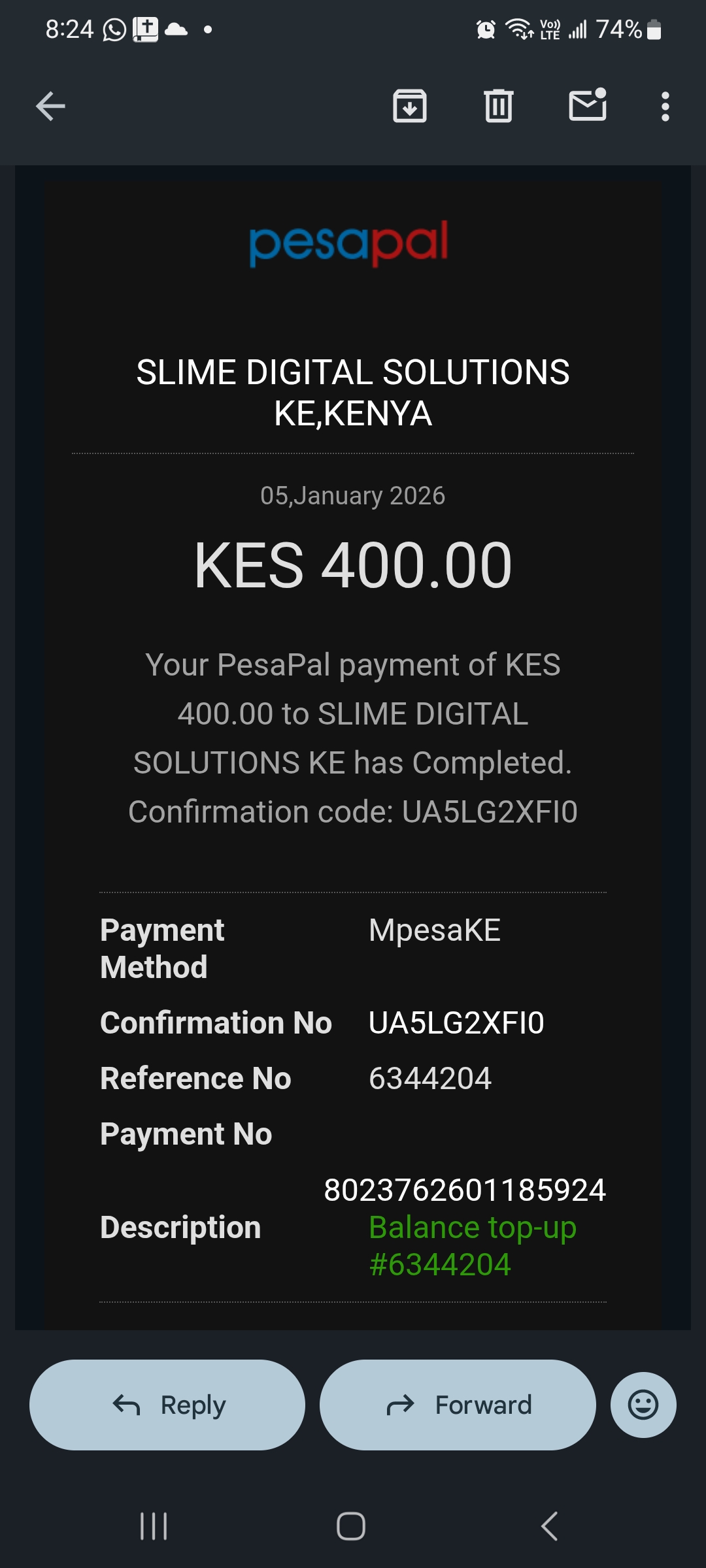Tap the KES 400.00 amount heading
The image size is (706, 1568).
coord(353,566)
